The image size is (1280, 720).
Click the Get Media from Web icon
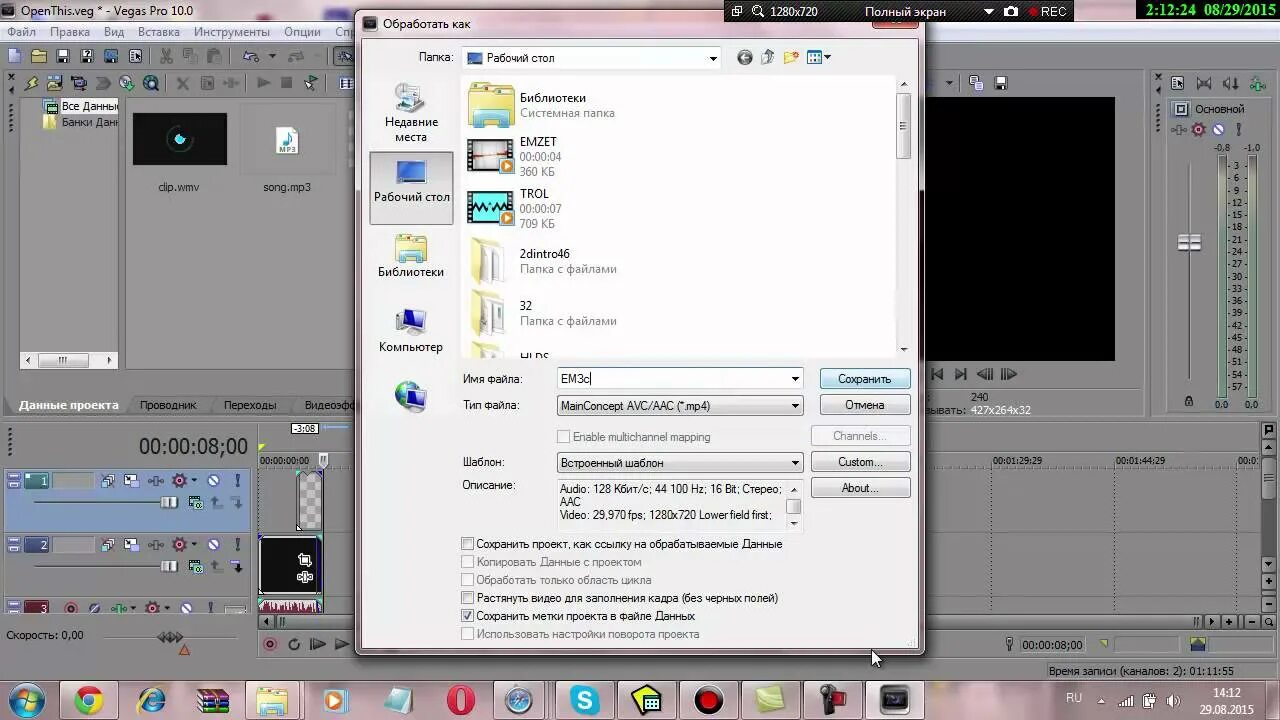[151, 83]
